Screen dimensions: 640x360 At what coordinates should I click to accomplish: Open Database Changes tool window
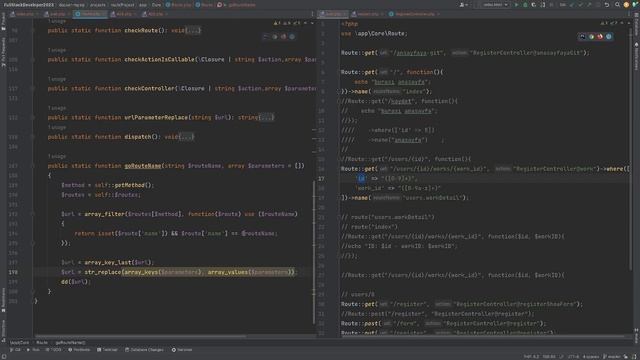point(144,350)
